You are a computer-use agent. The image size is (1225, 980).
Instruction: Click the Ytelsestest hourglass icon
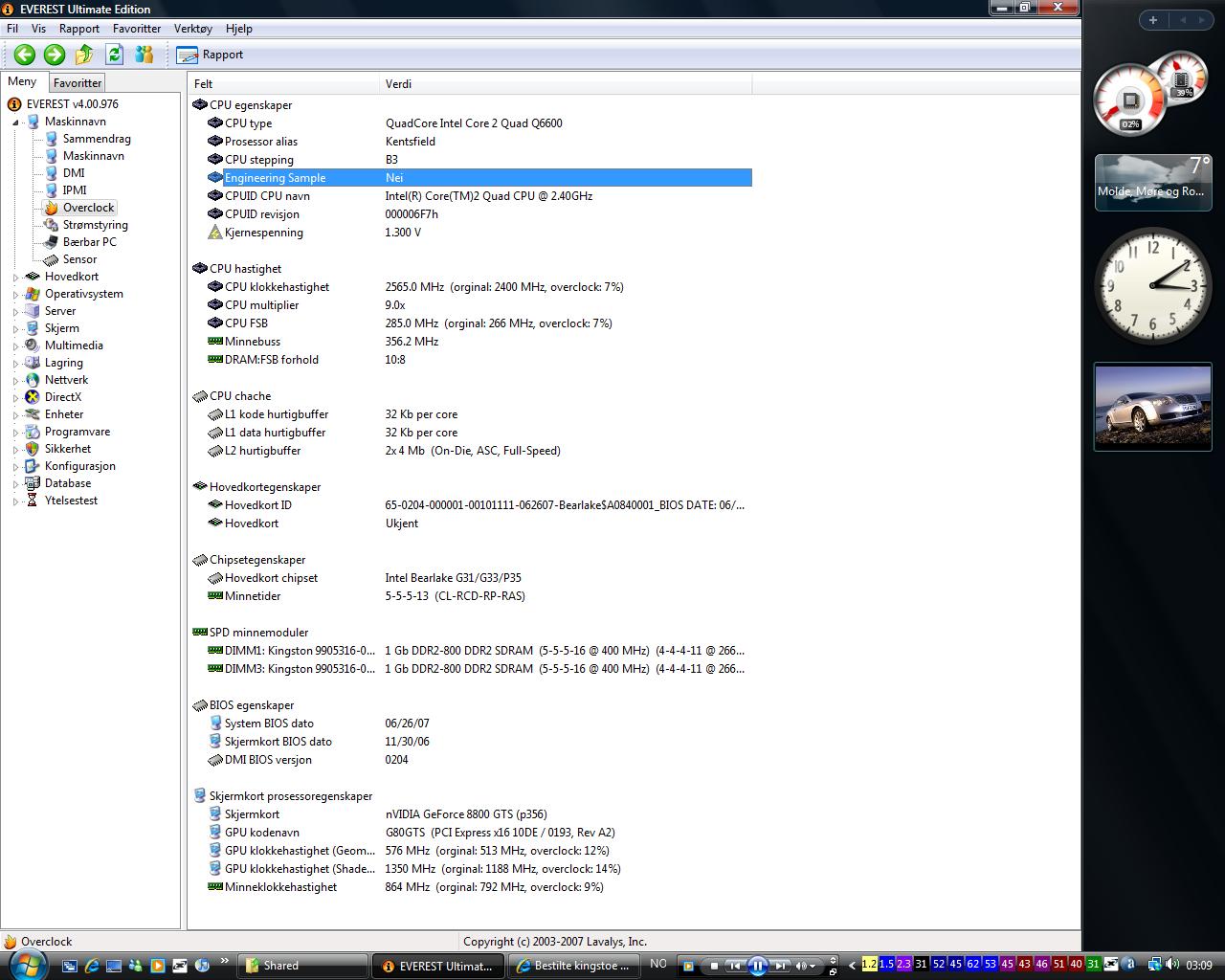[x=33, y=501]
